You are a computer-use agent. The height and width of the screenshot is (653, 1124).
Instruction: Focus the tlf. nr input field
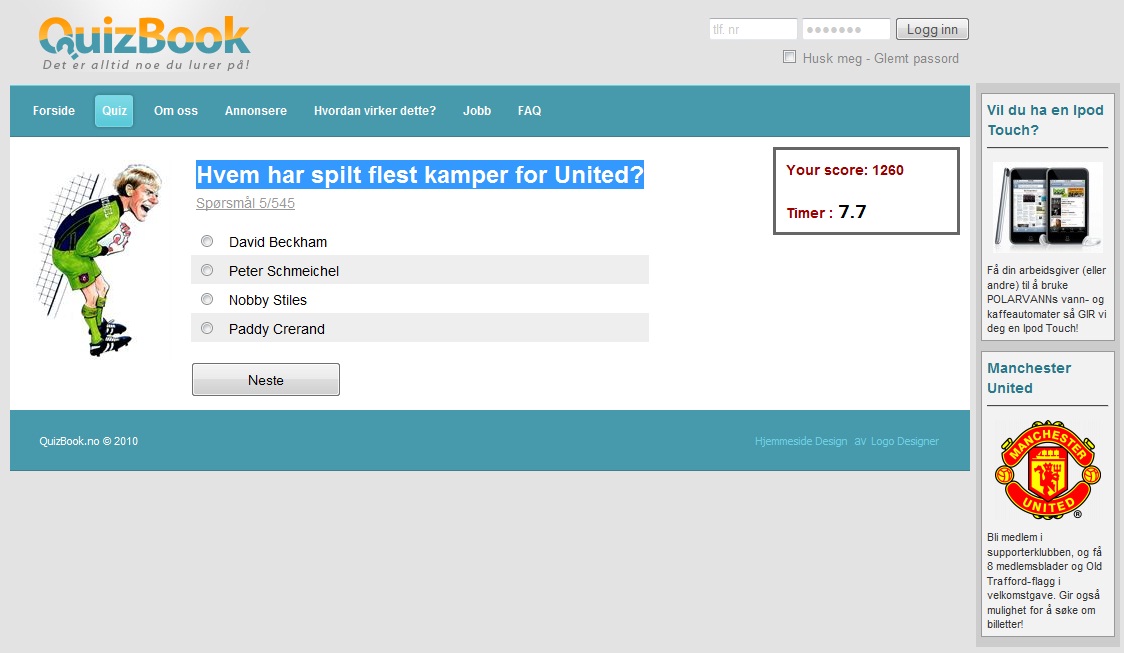pyautogui.click(x=753, y=29)
